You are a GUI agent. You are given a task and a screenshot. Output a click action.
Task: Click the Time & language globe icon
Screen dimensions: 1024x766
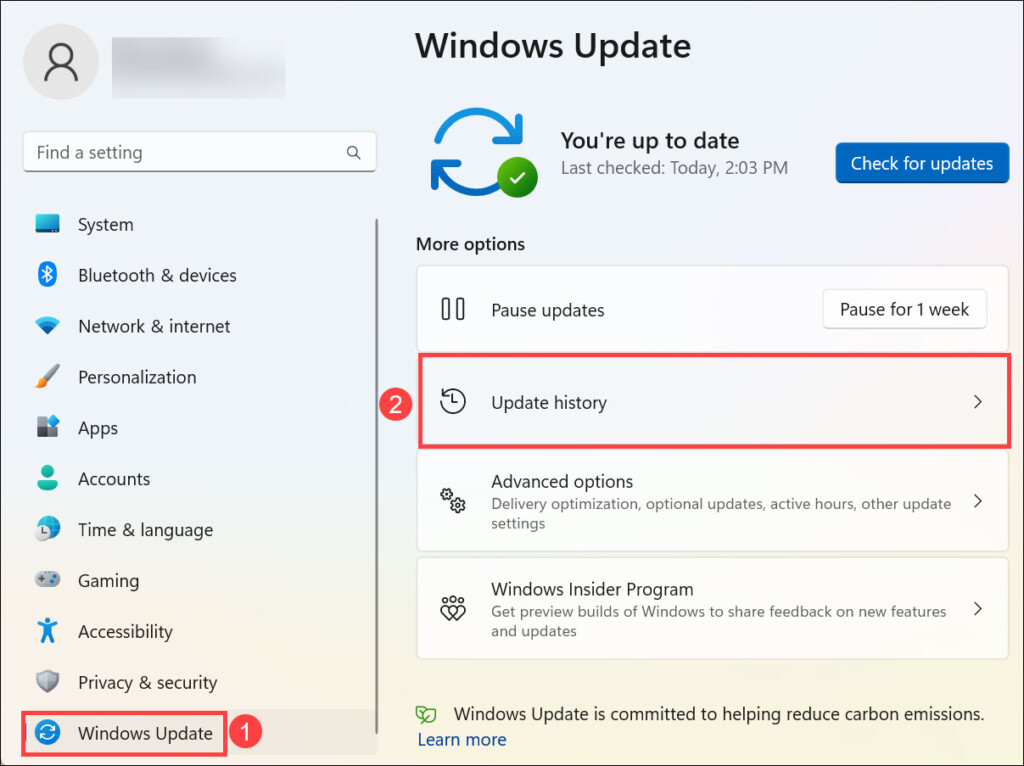(x=47, y=529)
